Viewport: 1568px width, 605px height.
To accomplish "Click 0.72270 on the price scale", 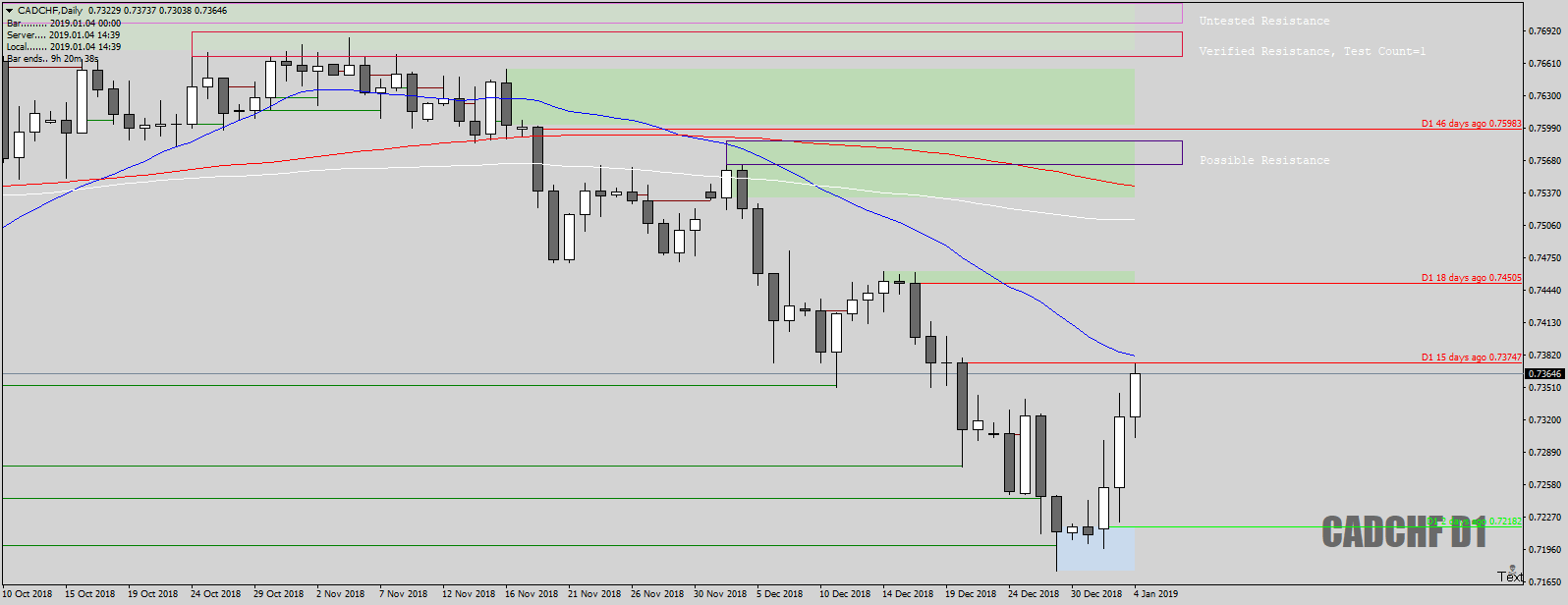I will point(1544,518).
